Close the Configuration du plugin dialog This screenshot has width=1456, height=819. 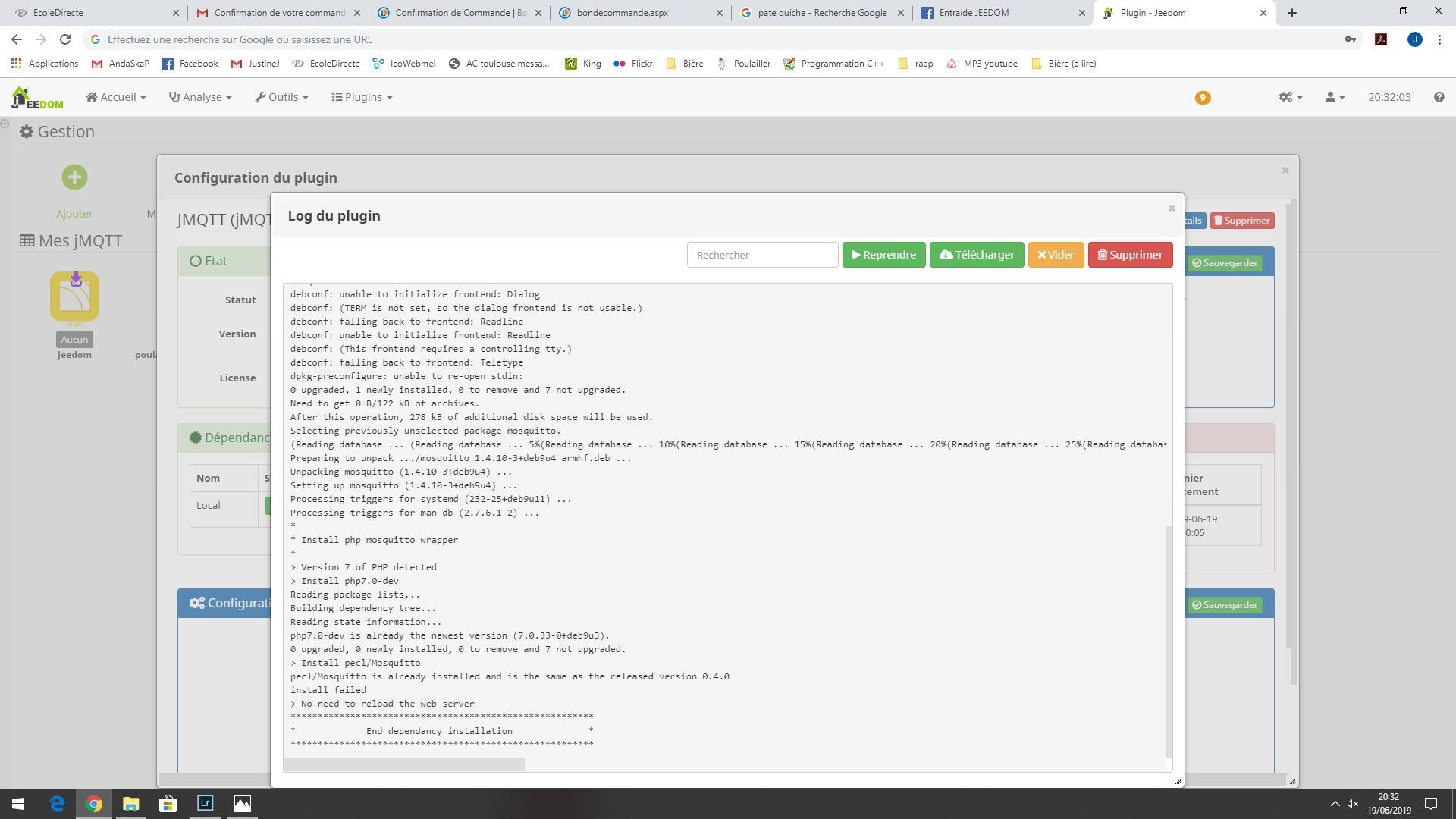tap(1285, 170)
